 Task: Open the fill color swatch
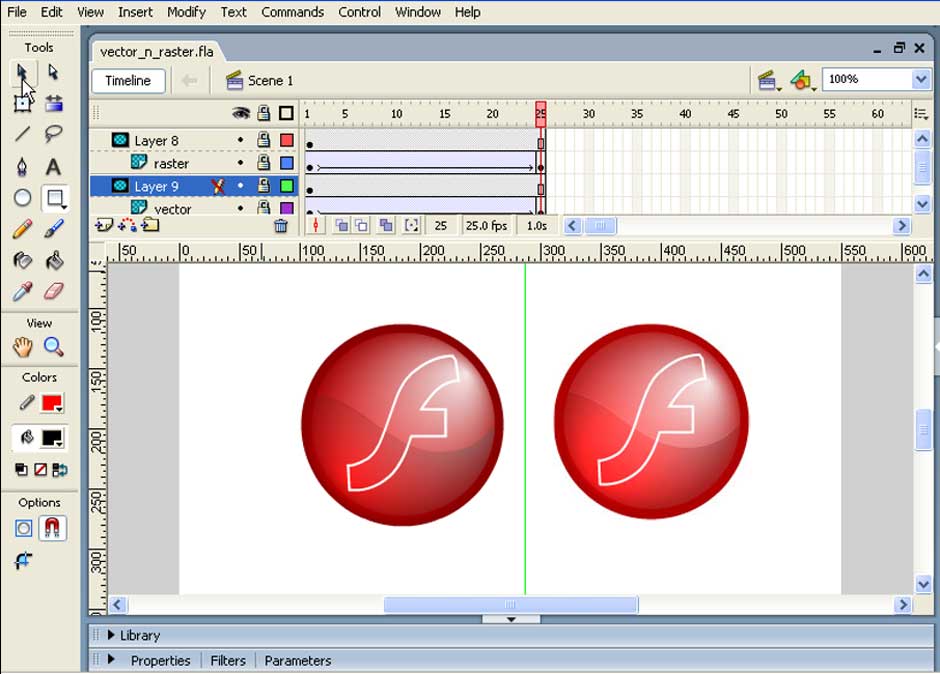point(52,438)
